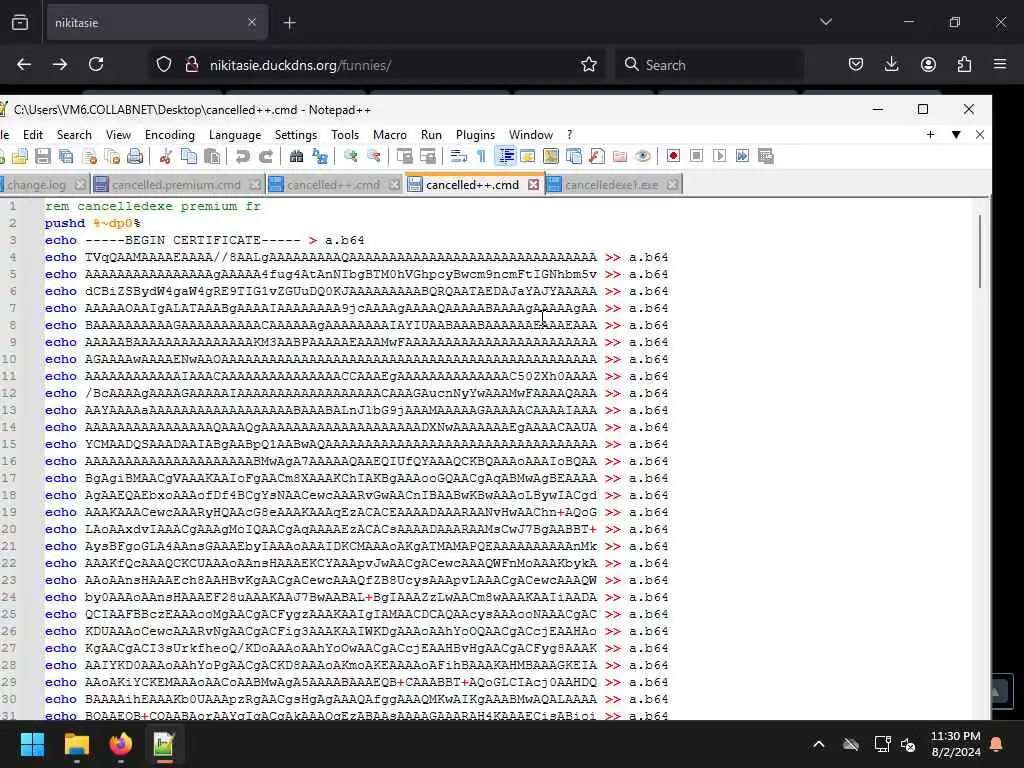1024x768 pixels.
Task: Open the Firefox Extensions puzzle icon
Action: (964, 64)
